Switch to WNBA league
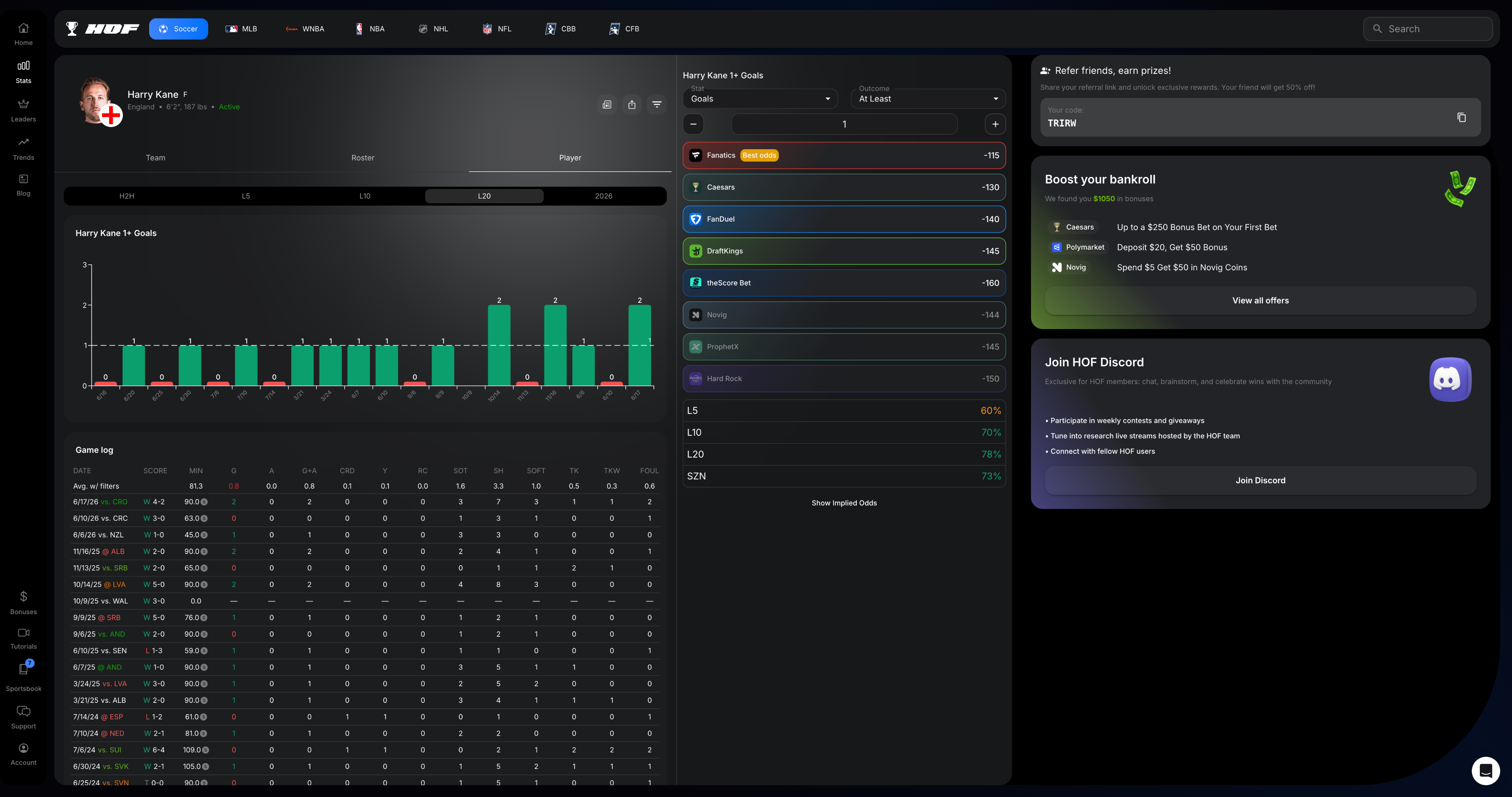This screenshot has width=1512, height=797. click(x=305, y=29)
